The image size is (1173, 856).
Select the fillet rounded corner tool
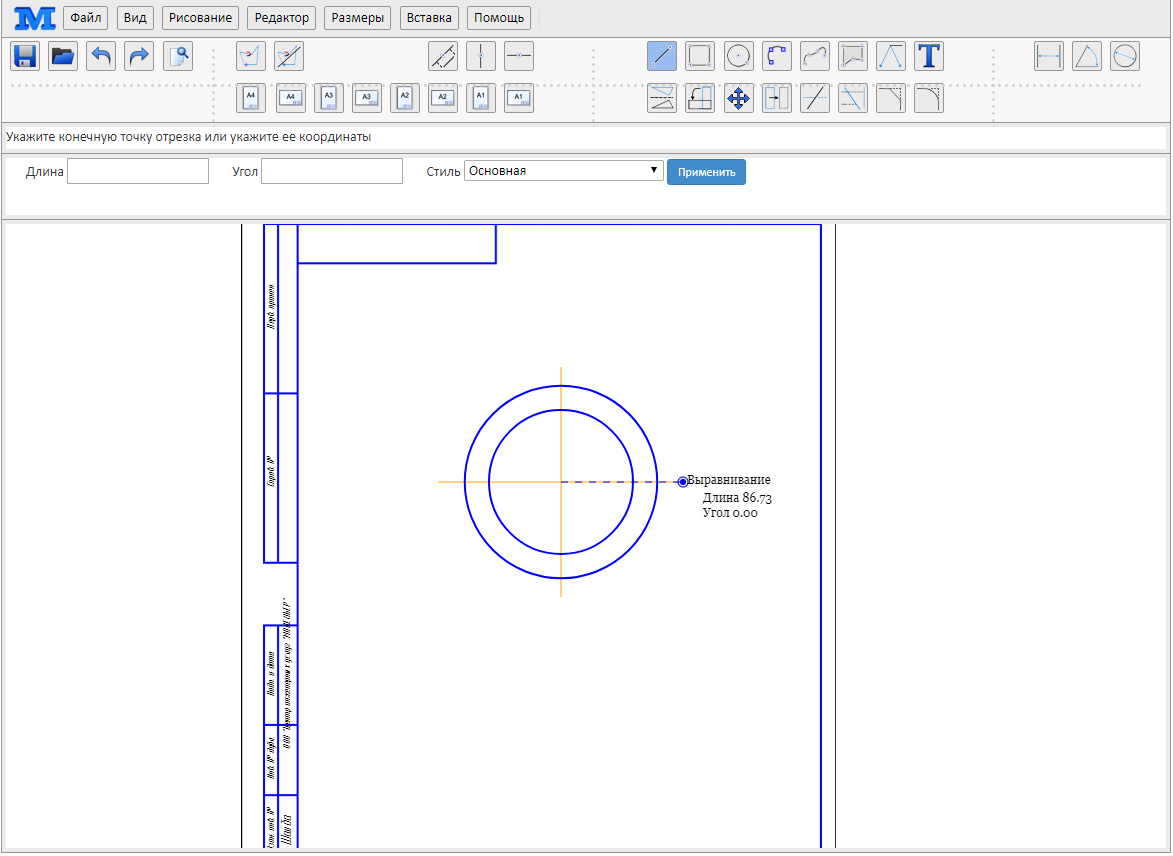click(x=929, y=98)
